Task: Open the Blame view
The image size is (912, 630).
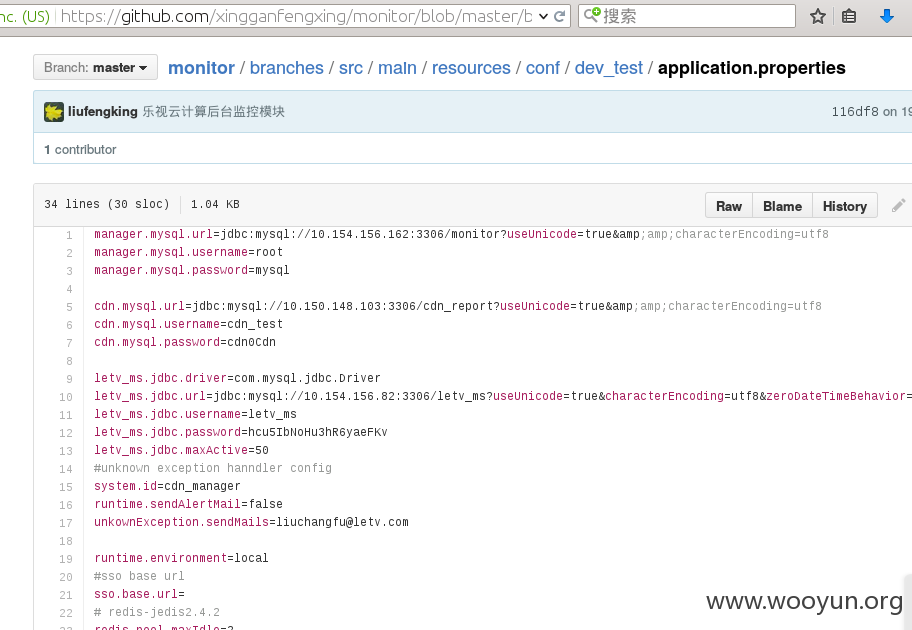Action: pyautogui.click(x=782, y=206)
